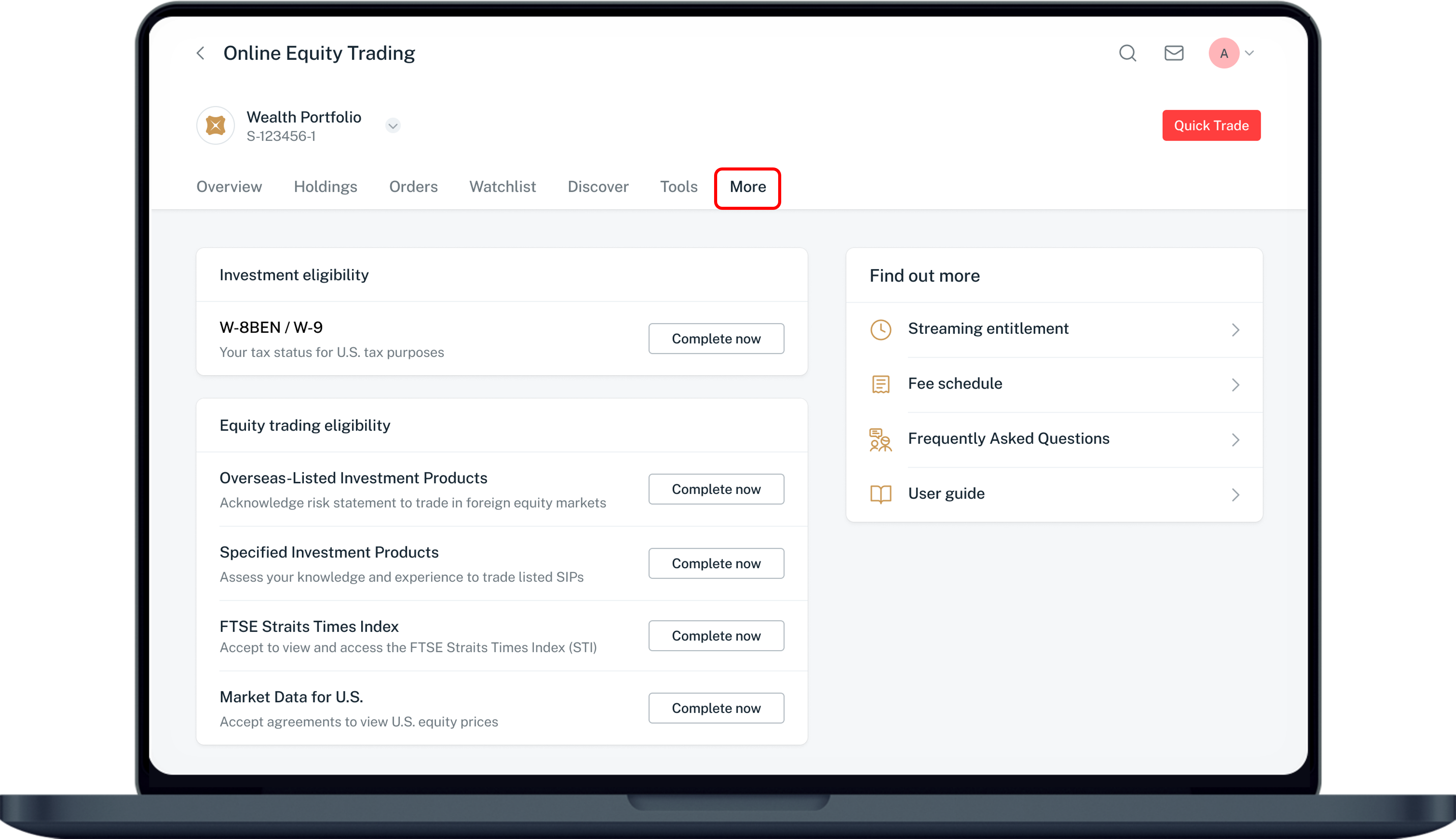Viewport: 1456px width, 839px height.
Task: Click the pink user avatar A
Action: pyautogui.click(x=1223, y=54)
